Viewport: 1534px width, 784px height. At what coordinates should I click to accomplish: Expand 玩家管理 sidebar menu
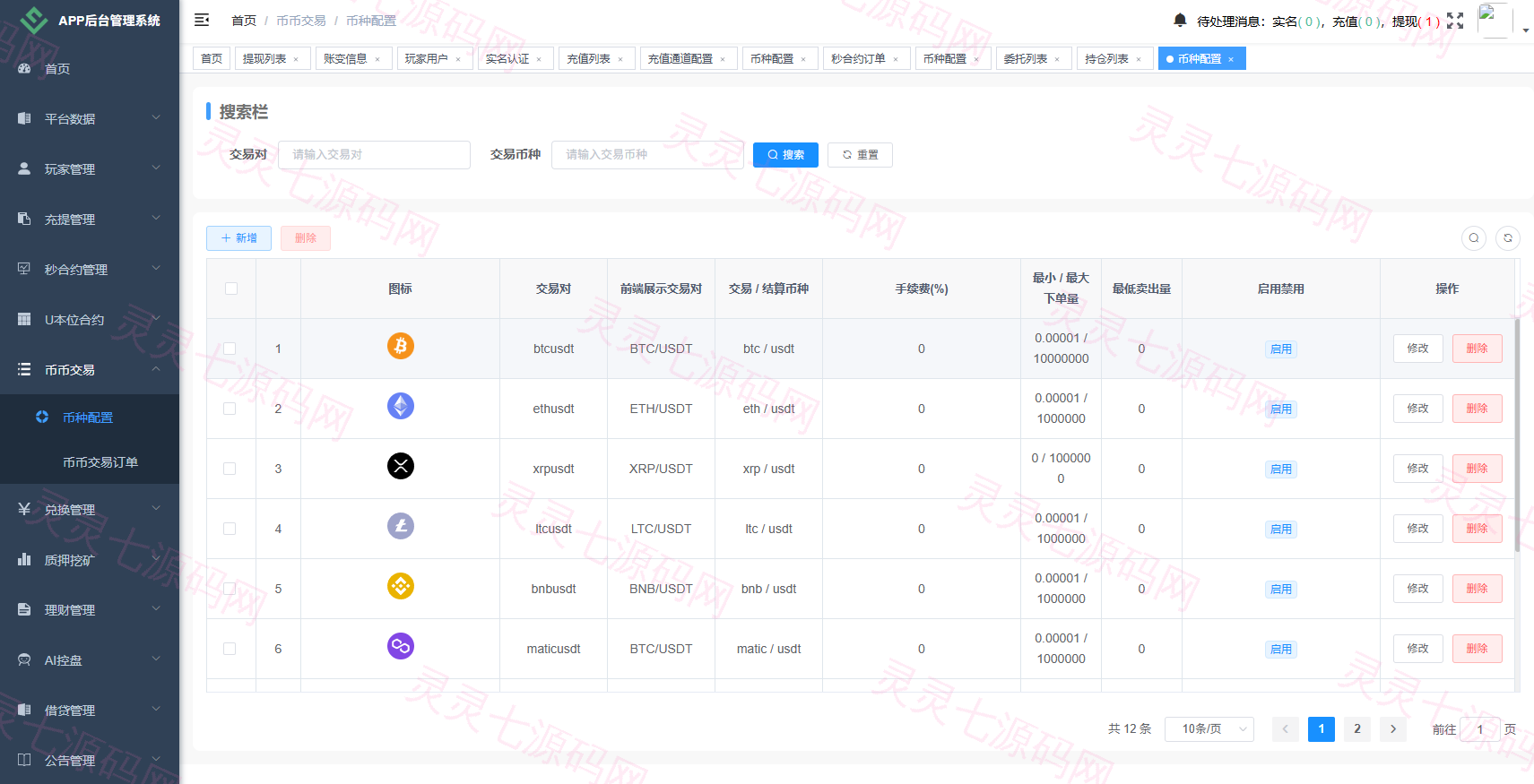90,168
